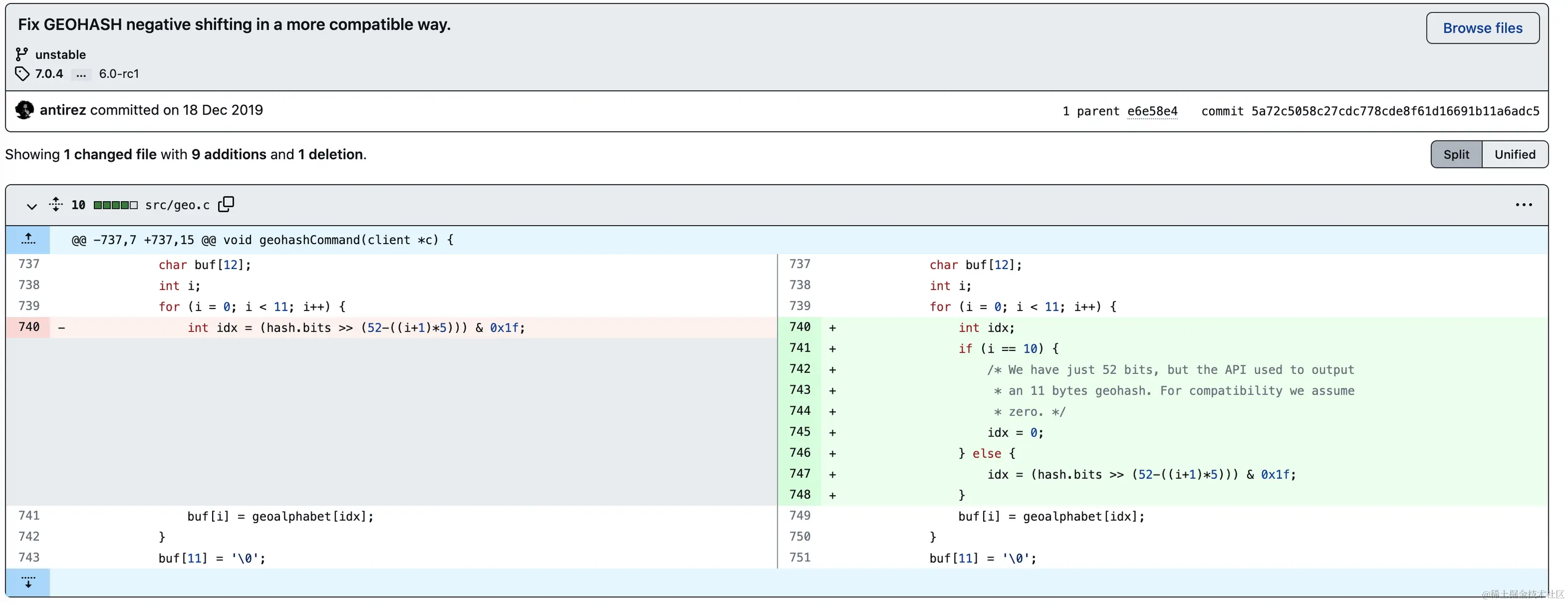Collapse the src/geo.c diff with the chevron

32,206
